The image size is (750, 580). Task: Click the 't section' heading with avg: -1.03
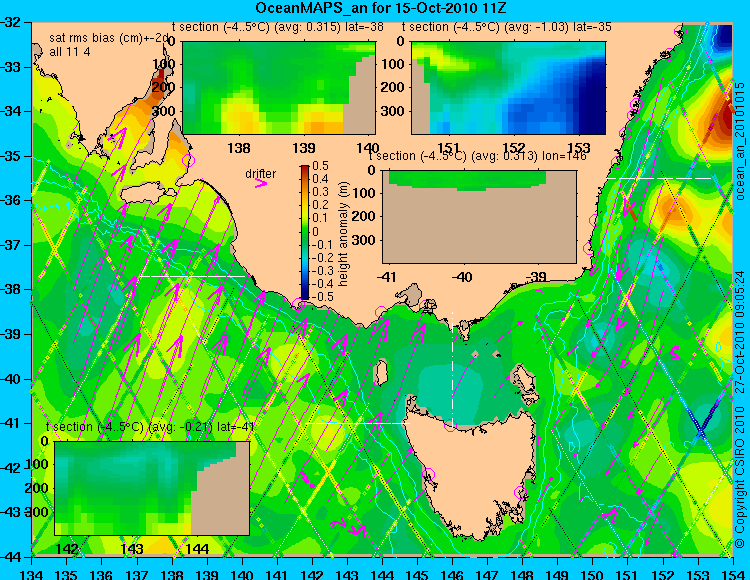point(507,27)
